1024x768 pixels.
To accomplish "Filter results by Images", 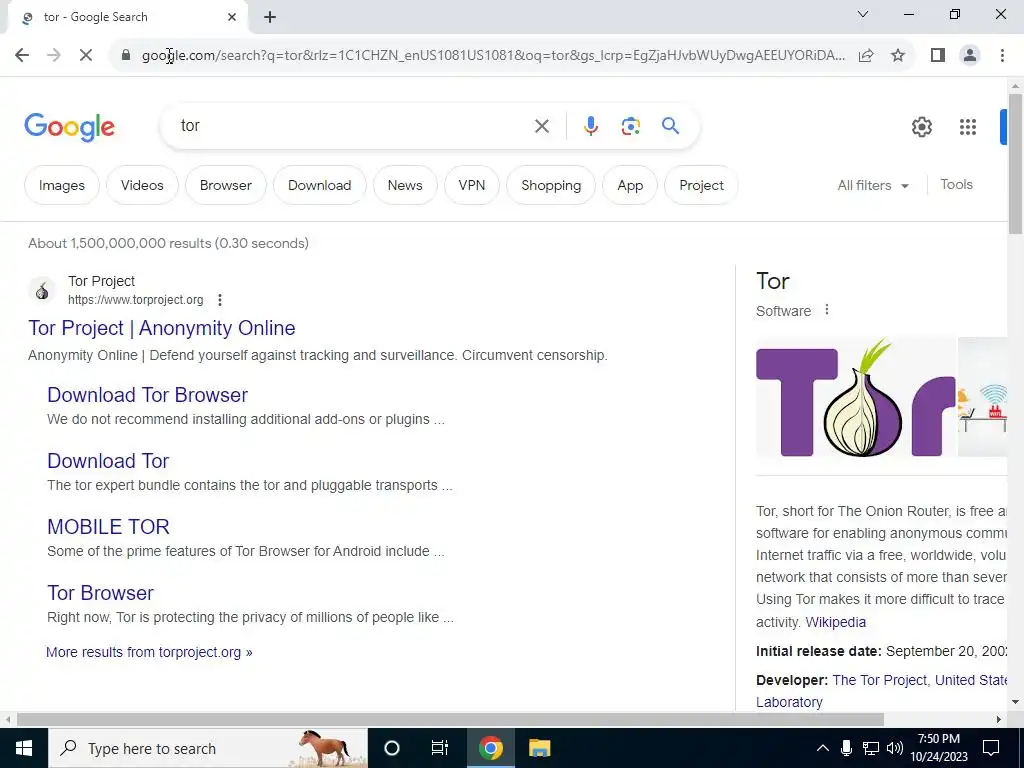I will pyautogui.click(x=61, y=185).
